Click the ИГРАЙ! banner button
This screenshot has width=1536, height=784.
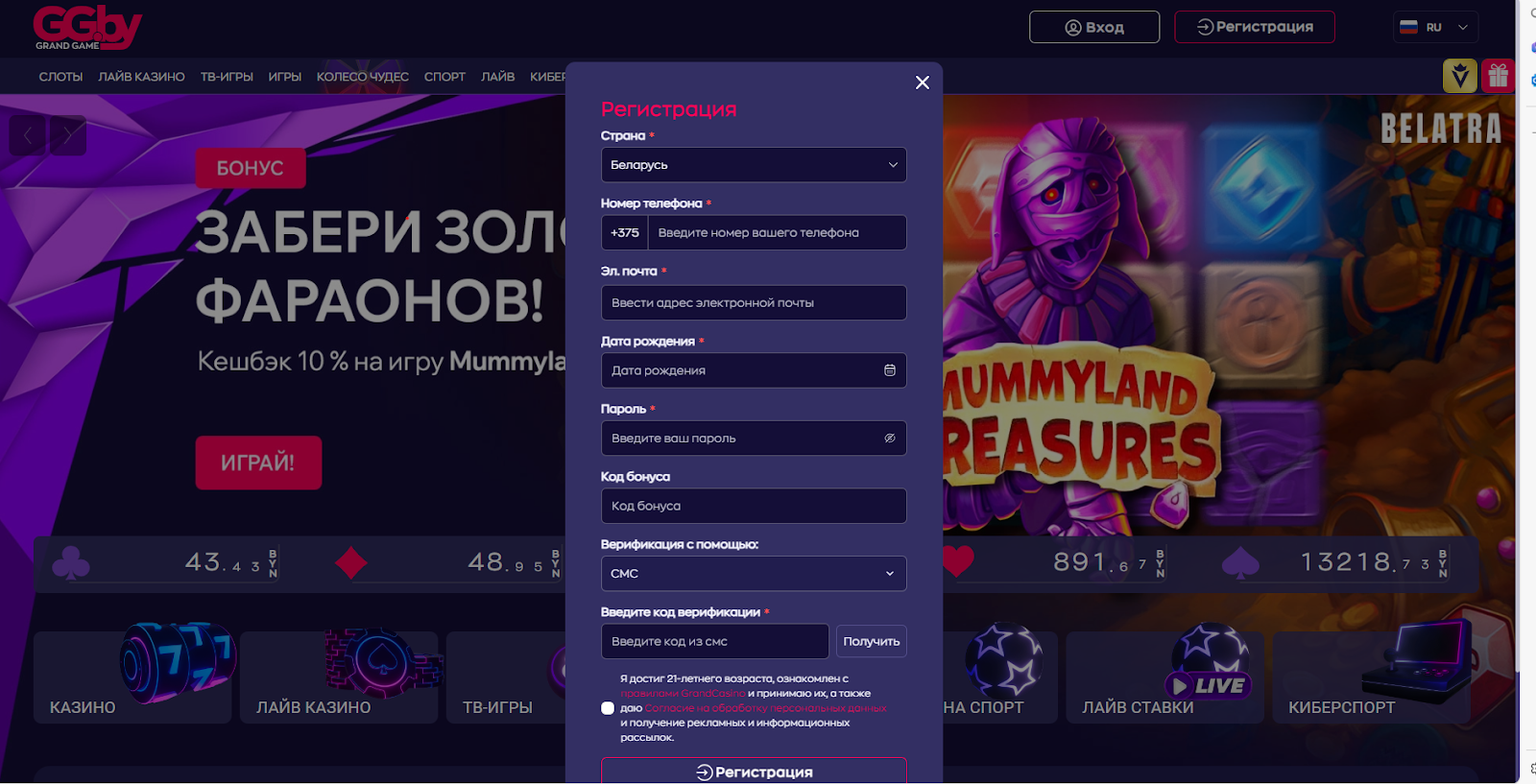tap(258, 463)
